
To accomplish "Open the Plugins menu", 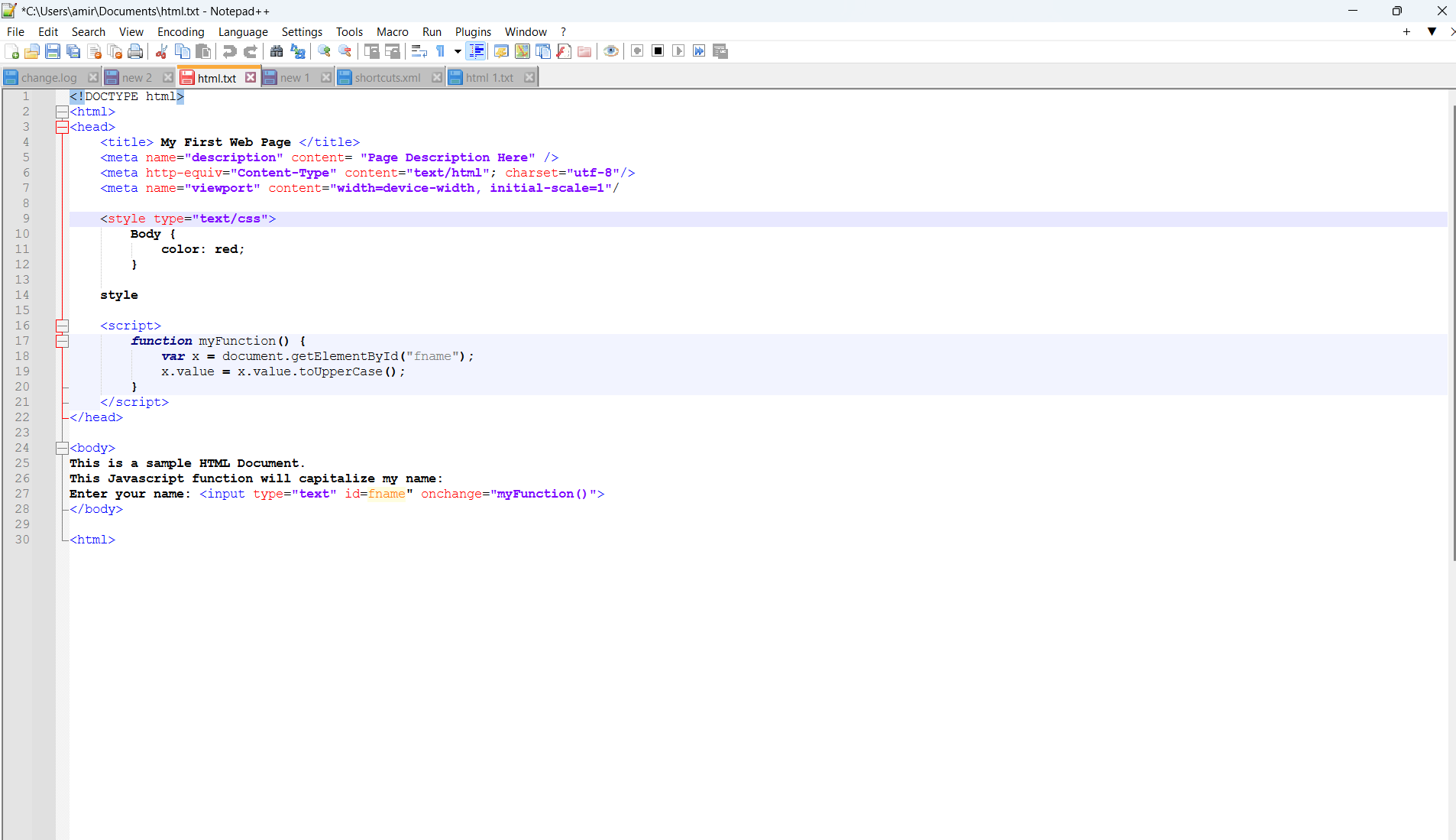I will click(473, 31).
